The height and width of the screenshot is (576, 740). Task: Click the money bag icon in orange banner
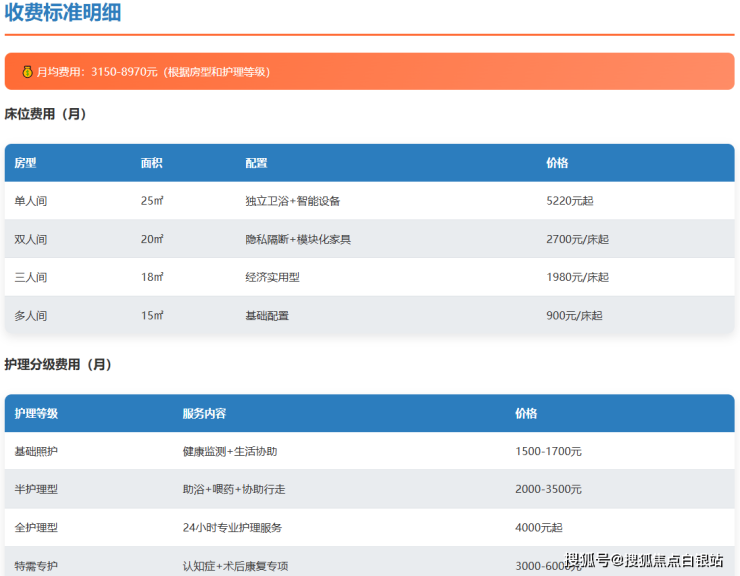tap(27, 72)
